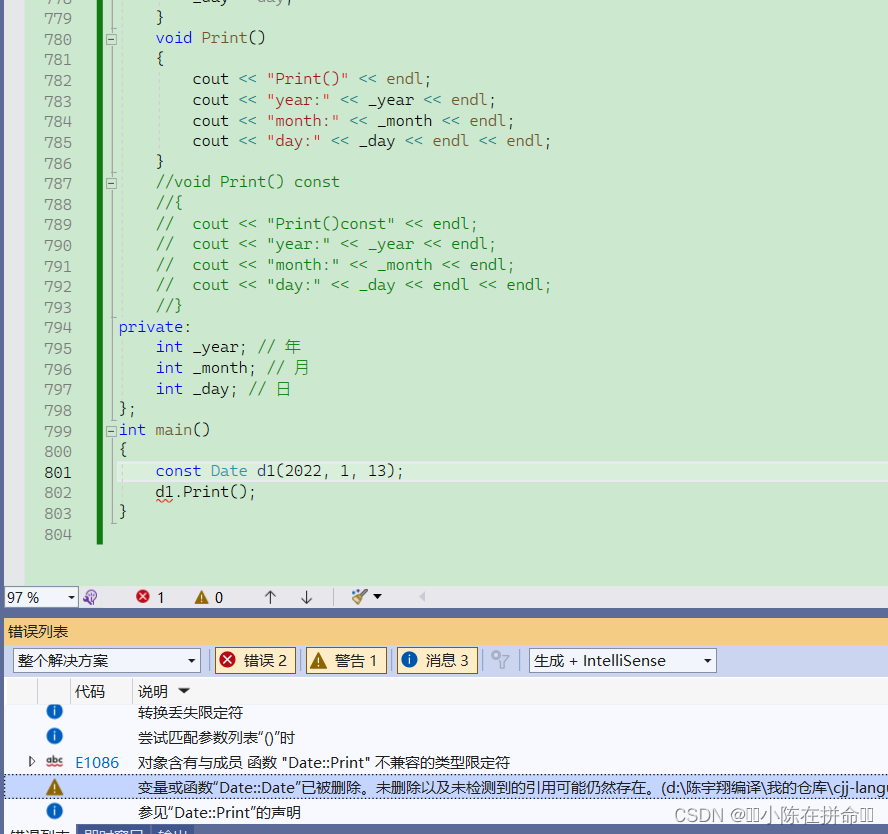Toggle the 消息 3 filter button

437,661
